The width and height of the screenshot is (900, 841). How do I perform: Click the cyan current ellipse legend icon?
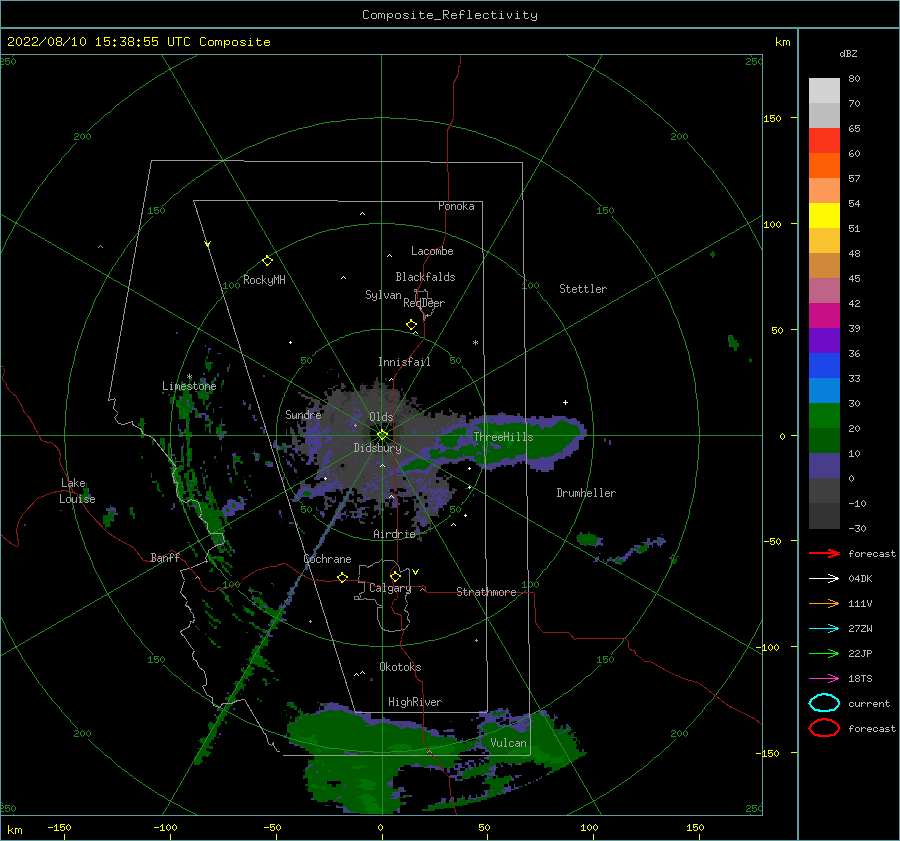pos(824,703)
